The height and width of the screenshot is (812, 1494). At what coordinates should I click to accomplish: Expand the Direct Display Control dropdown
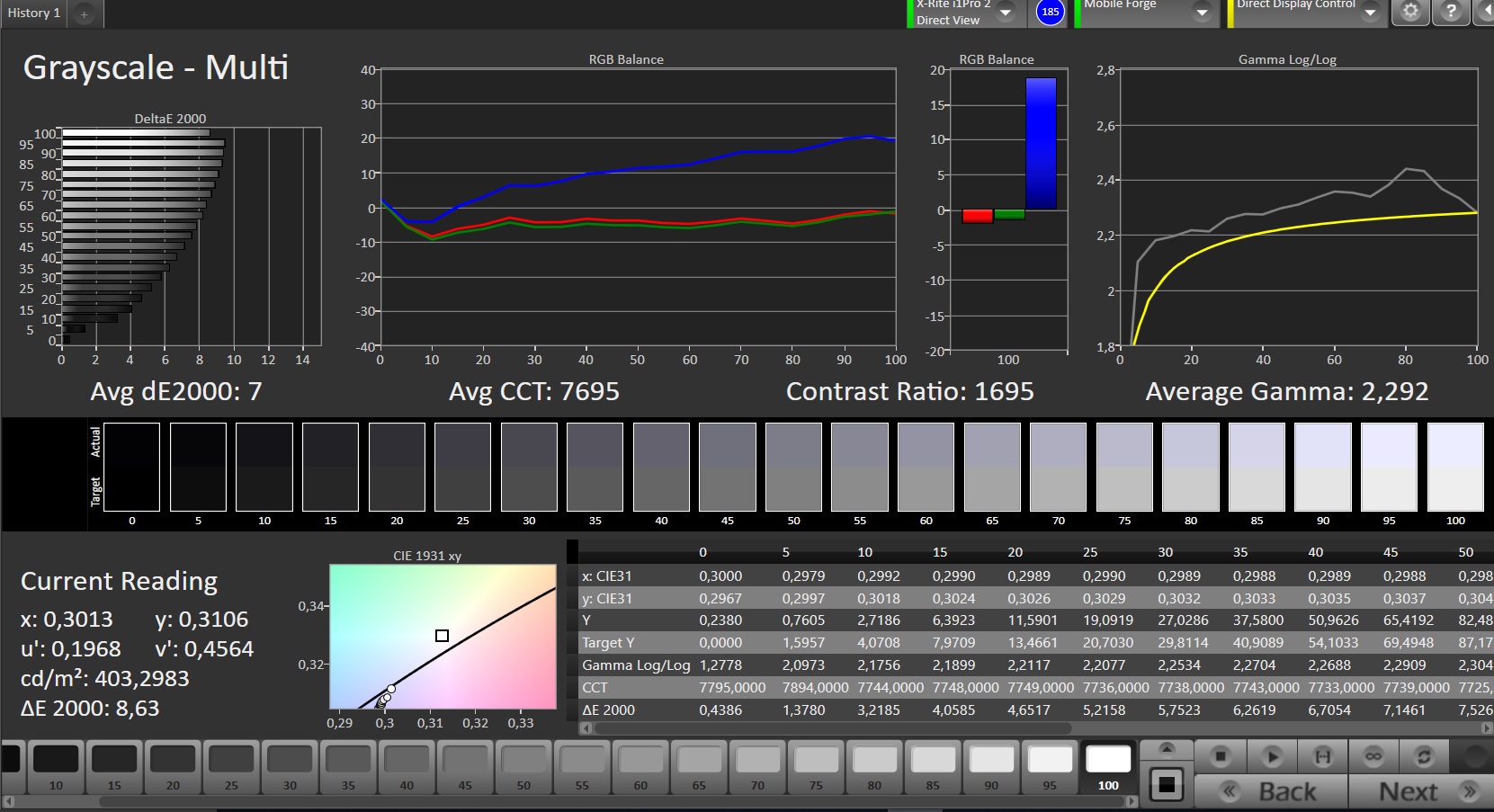(1370, 12)
